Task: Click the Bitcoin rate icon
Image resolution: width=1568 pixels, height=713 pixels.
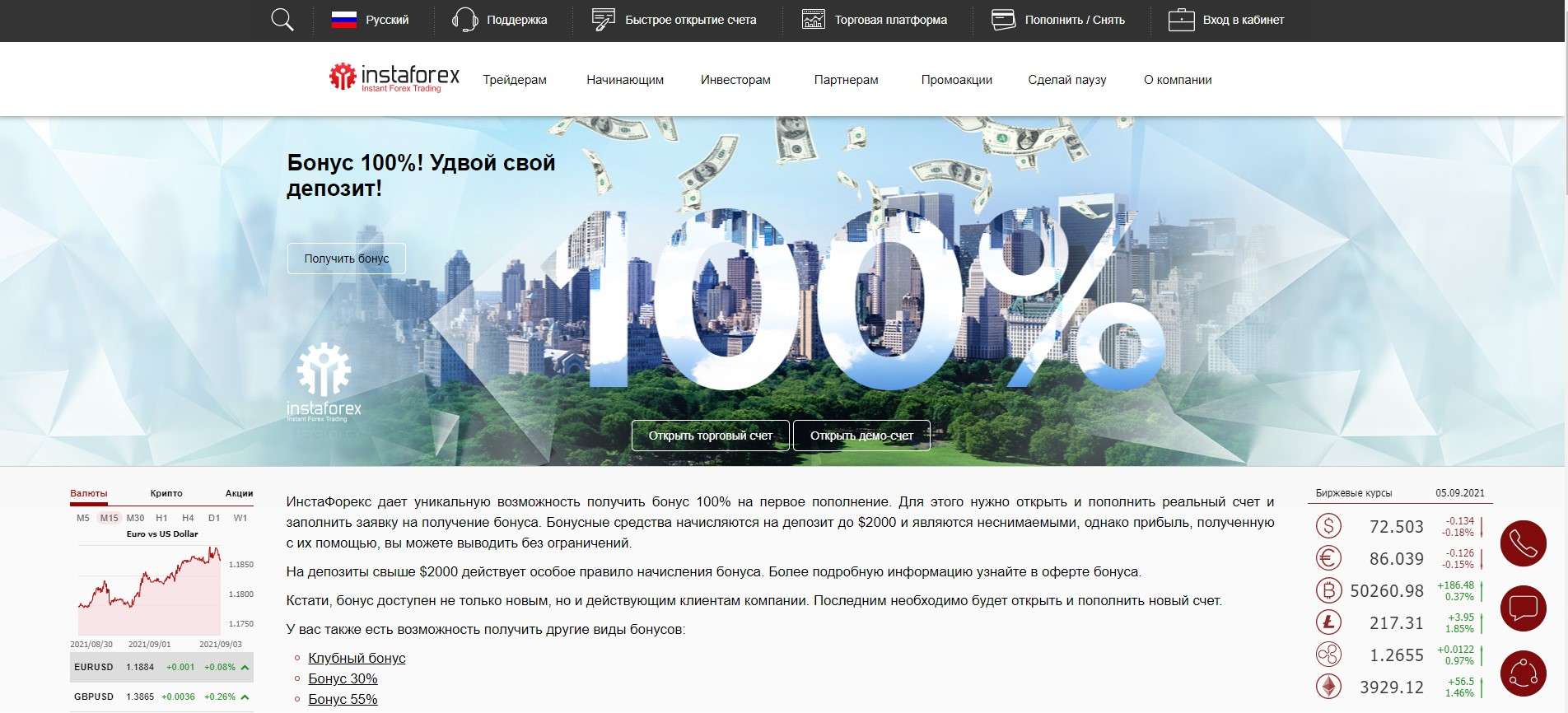Action: coord(1328,590)
